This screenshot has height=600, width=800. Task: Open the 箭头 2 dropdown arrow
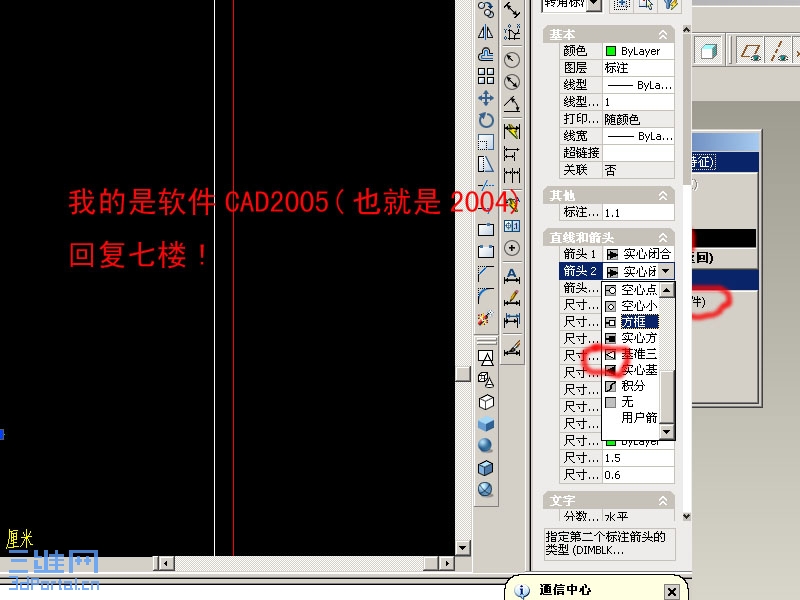click(x=665, y=271)
